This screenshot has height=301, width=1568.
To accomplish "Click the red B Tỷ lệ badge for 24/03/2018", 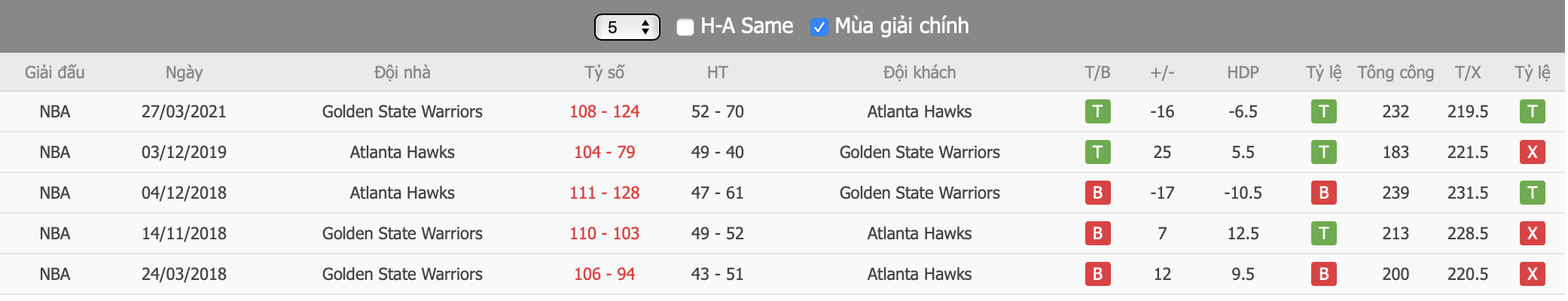I will point(1323,274).
